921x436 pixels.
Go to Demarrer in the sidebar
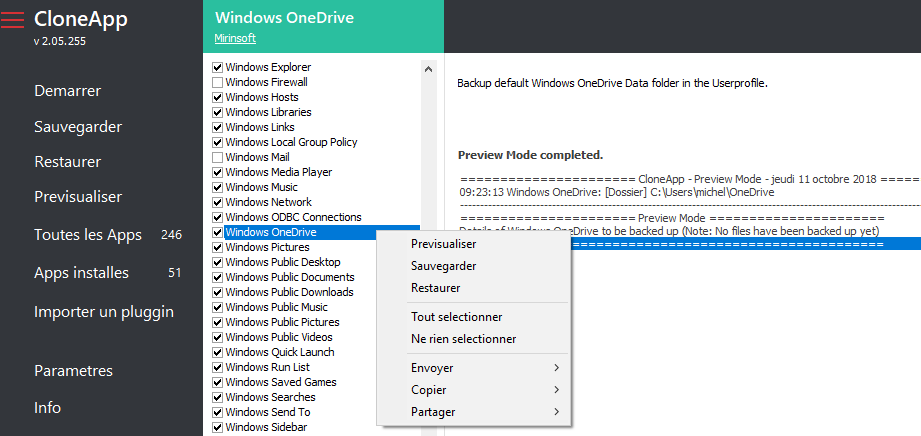point(68,91)
